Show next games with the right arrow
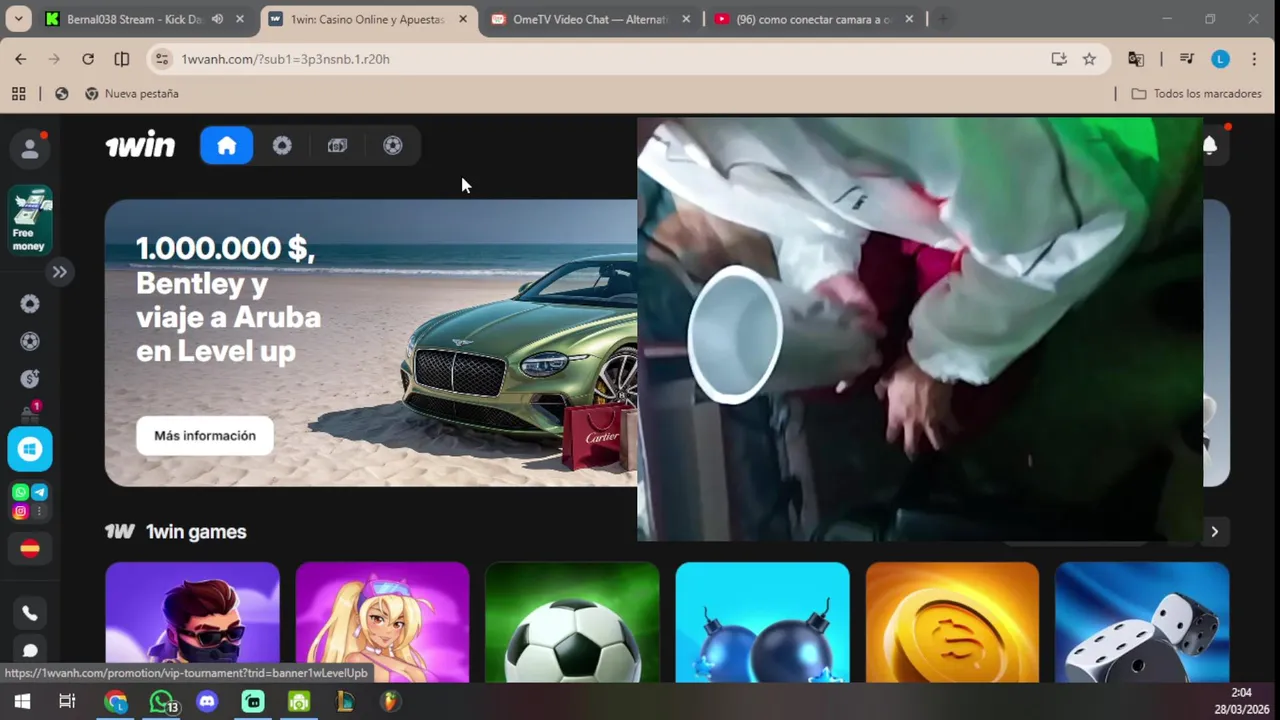The height and width of the screenshot is (720, 1280). (x=1215, y=532)
